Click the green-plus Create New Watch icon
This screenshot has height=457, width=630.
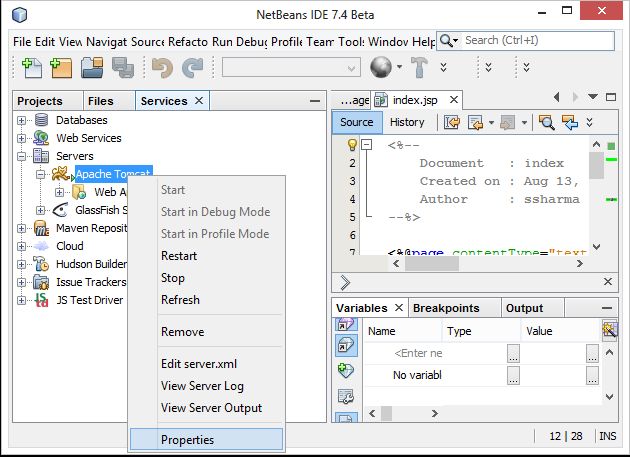coord(345,370)
